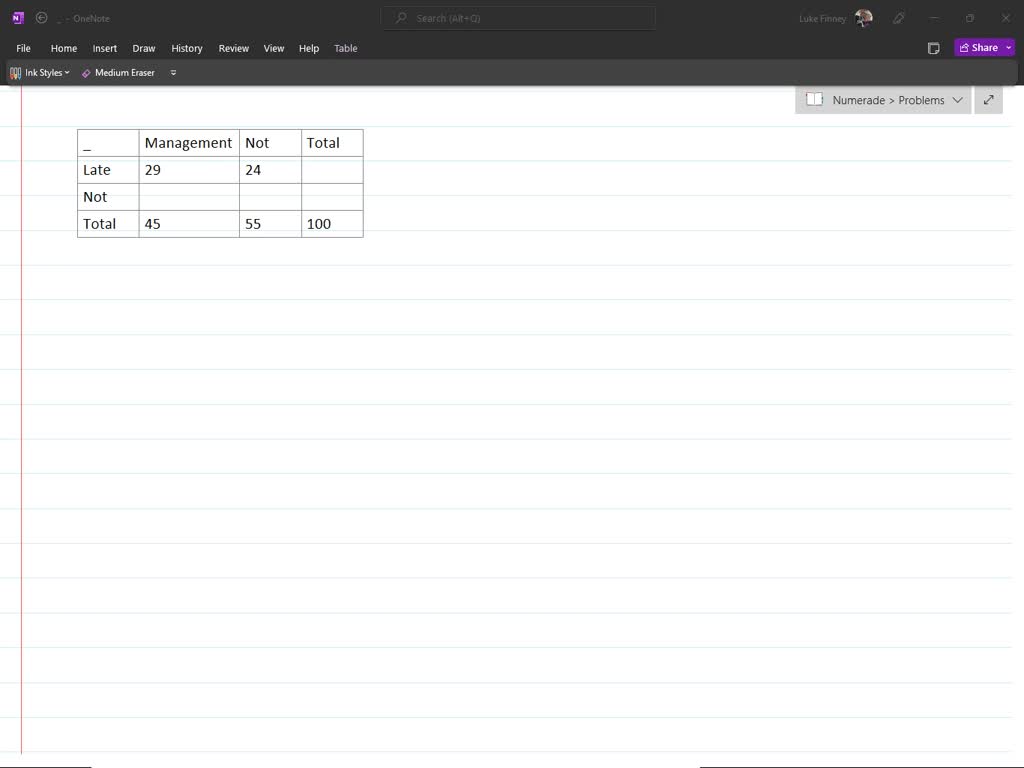This screenshot has width=1024, height=768.
Task: Open the Customize Quick Access Toolbar dropdown
Action: coord(173,73)
